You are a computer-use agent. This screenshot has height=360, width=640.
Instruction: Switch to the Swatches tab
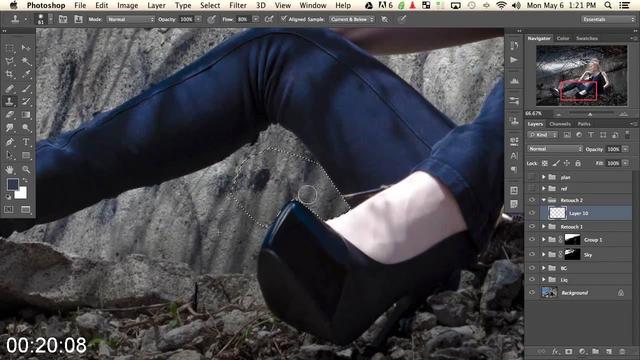[587, 38]
